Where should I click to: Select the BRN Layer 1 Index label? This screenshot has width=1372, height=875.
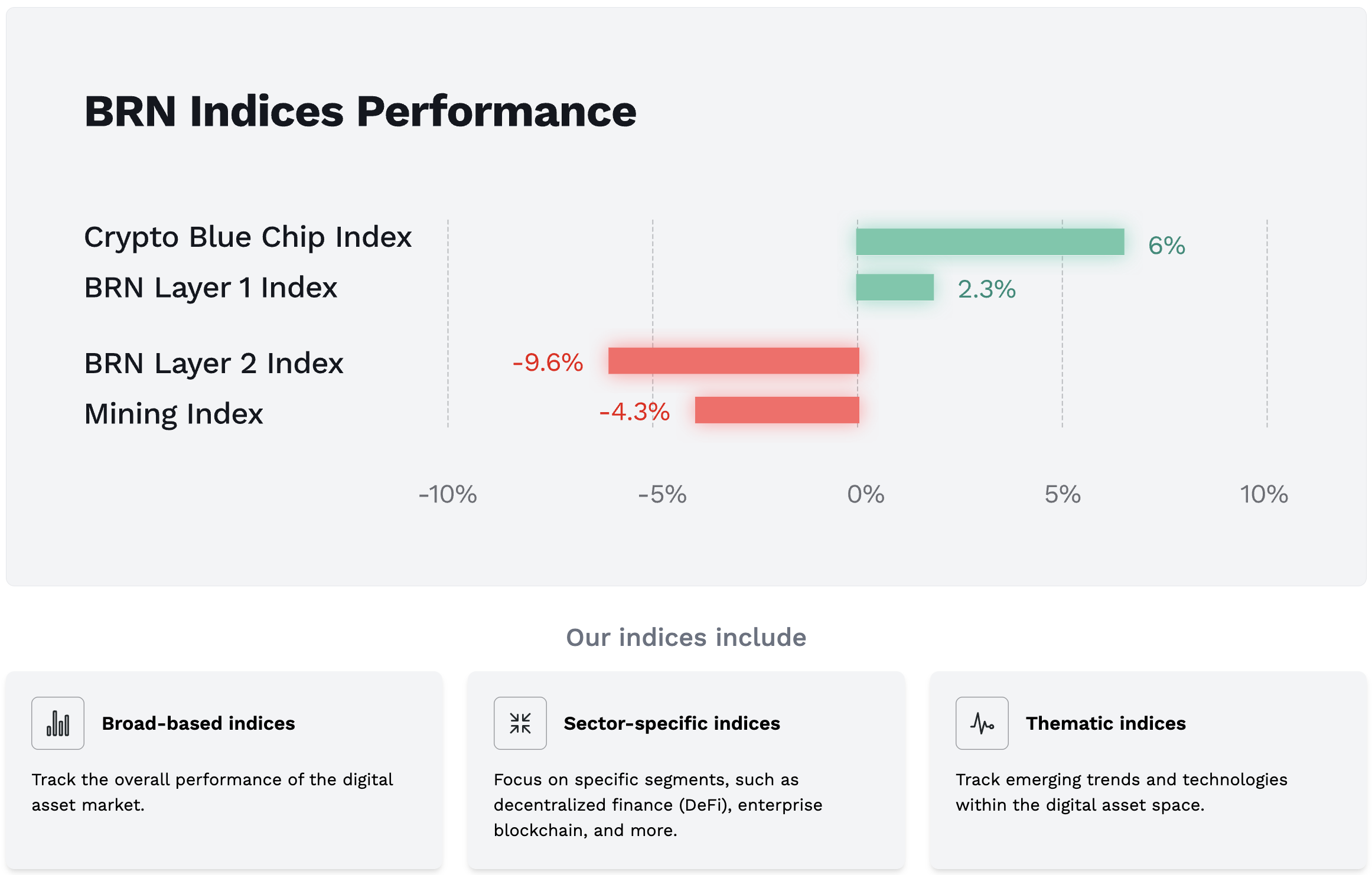(x=210, y=288)
